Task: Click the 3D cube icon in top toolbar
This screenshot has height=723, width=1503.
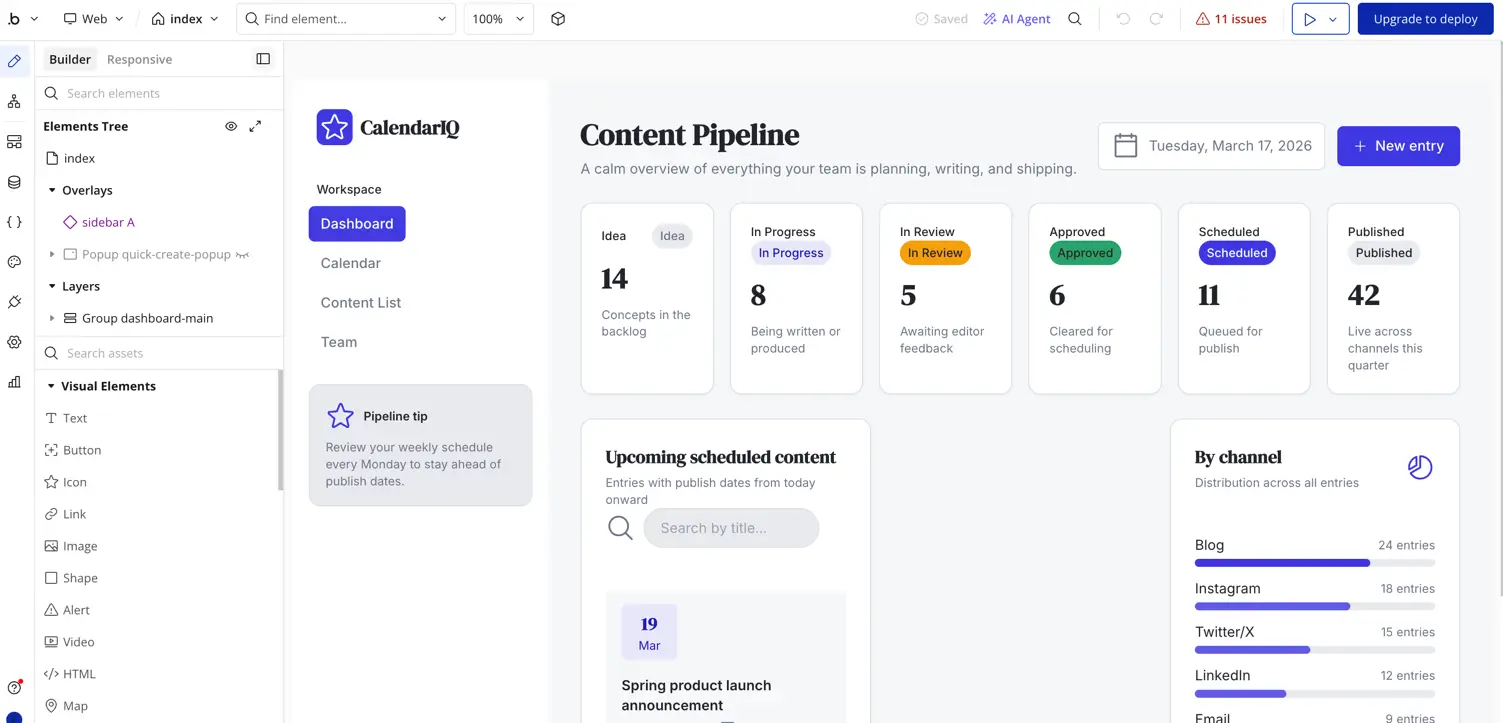Action: (558, 19)
